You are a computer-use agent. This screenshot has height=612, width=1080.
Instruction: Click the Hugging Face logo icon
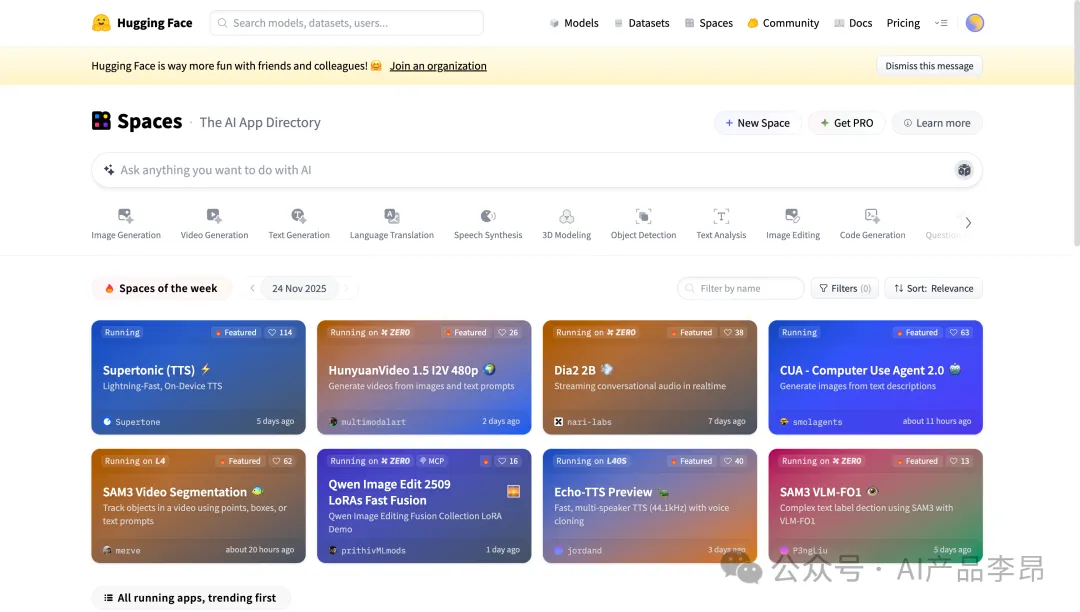click(x=101, y=23)
